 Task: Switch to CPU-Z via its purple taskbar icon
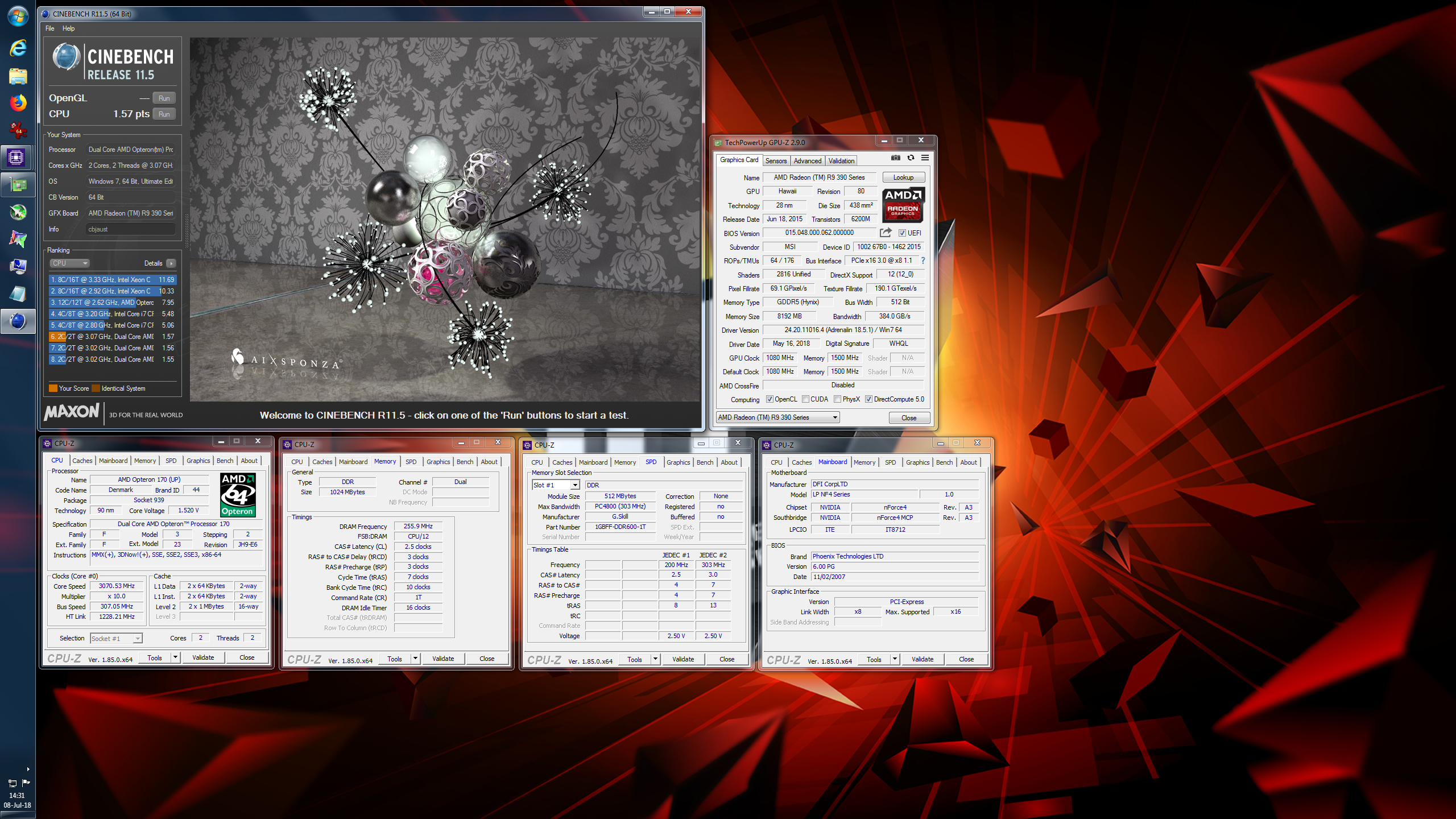tap(16, 158)
